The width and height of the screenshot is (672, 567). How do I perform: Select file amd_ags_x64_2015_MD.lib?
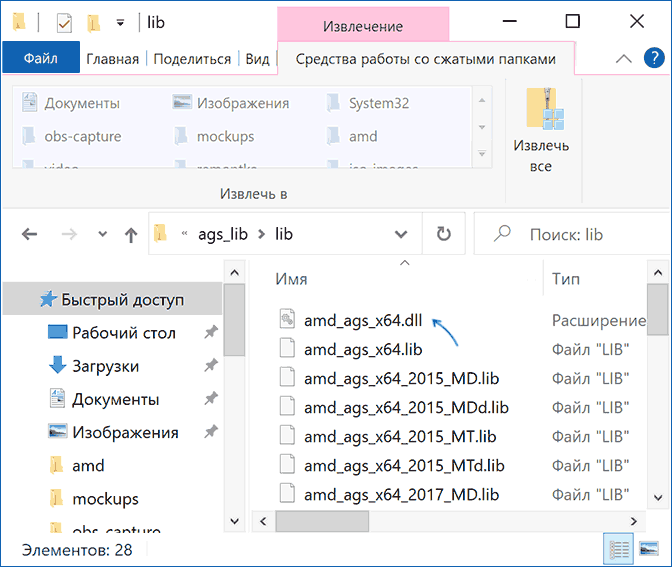[402, 378]
